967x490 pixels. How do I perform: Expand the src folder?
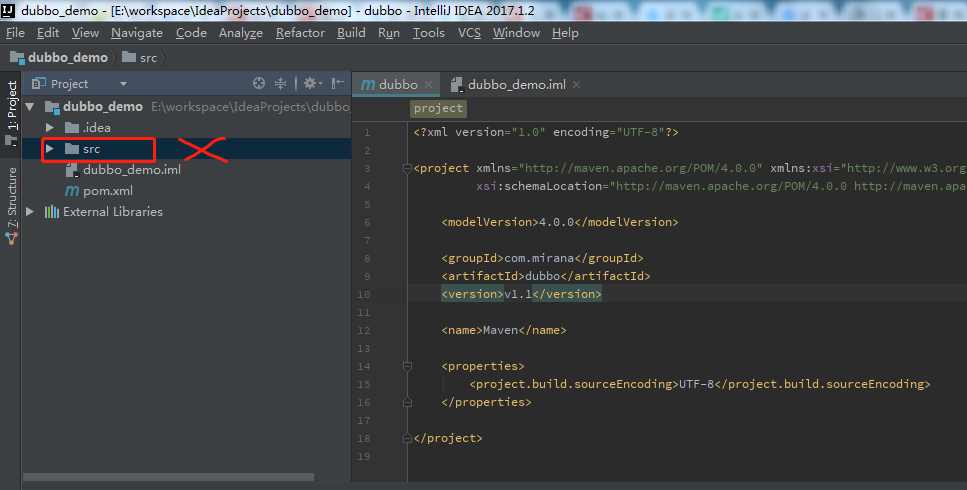coord(49,148)
